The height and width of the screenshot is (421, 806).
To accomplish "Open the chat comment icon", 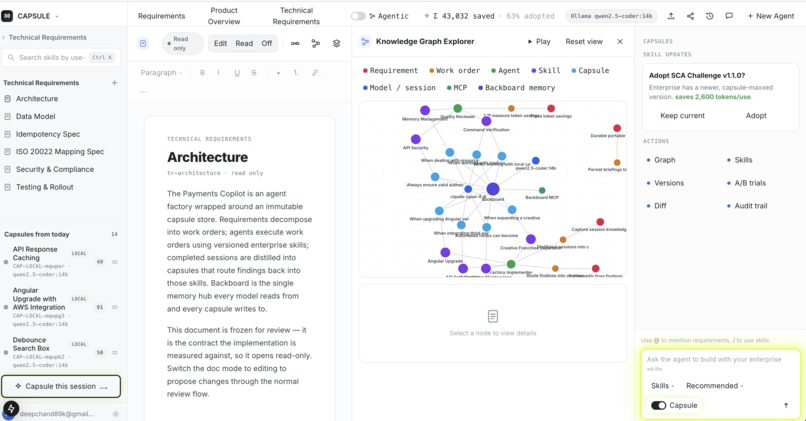I will tap(729, 16).
